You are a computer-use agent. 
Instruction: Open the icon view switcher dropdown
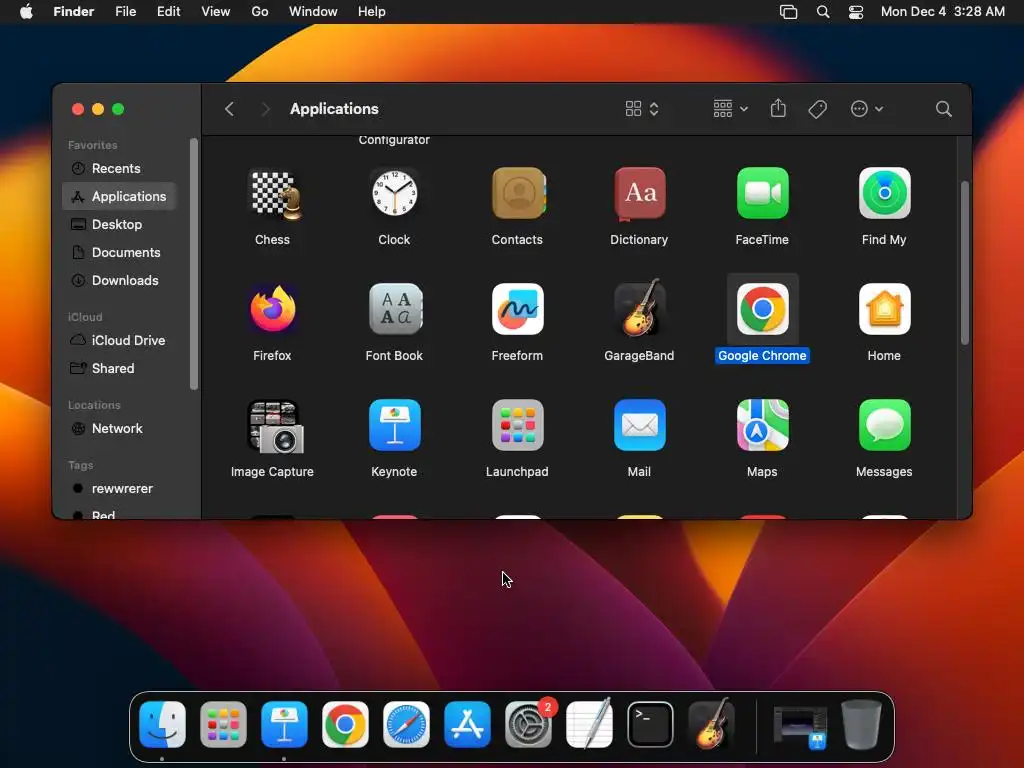(642, 109)
